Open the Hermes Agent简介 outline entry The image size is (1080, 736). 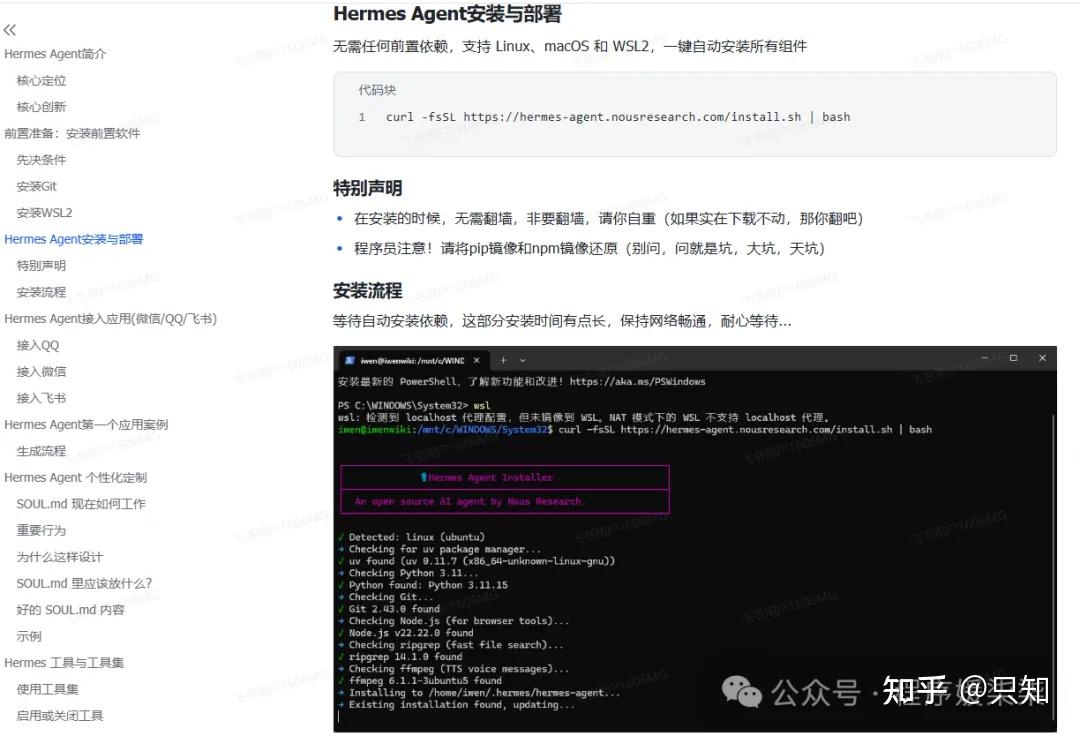pyautogui.click(x=55, y=54)
